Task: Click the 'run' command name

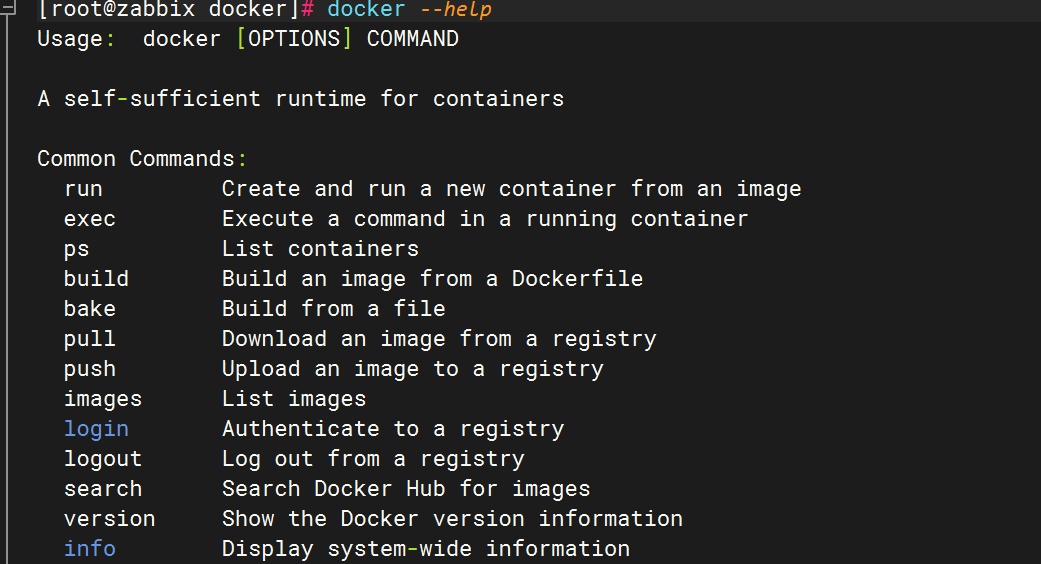Action: coord(83,189)
